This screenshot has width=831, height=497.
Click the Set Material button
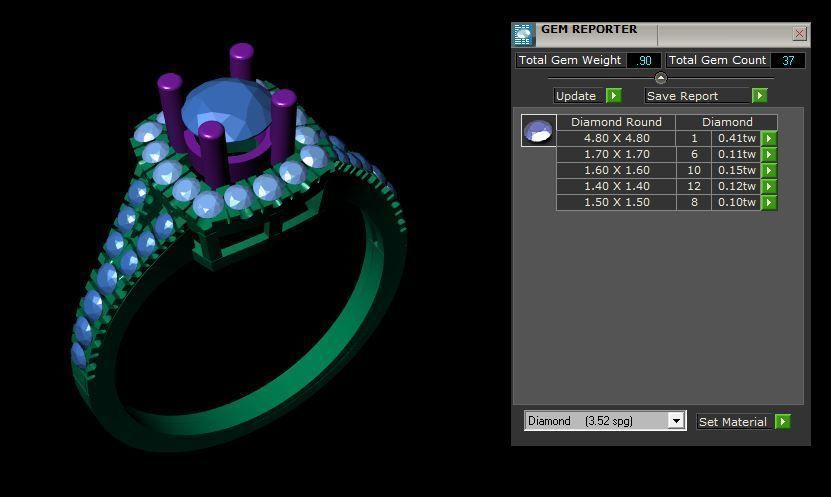pos(733,422)
